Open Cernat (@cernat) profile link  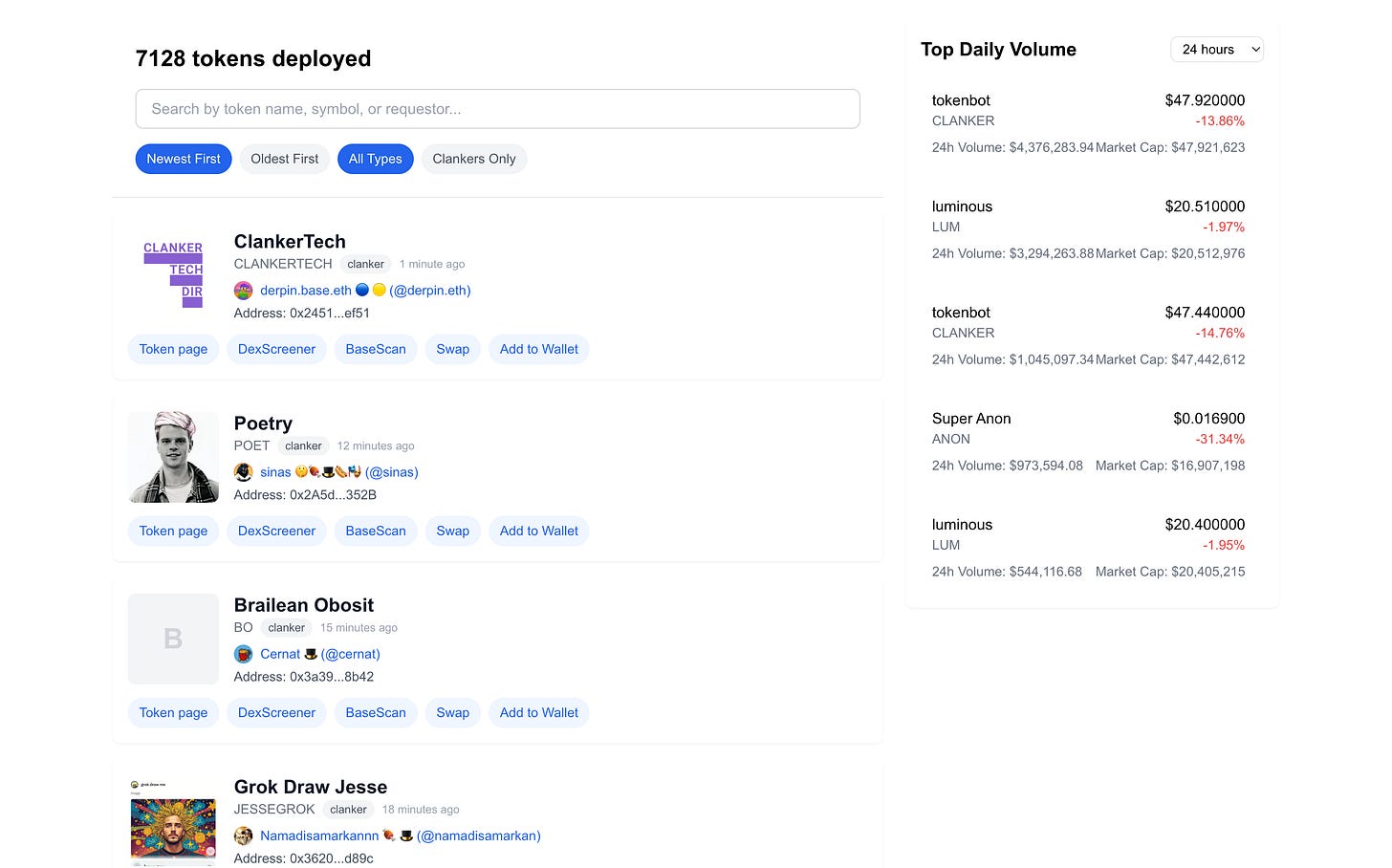tap(320, 654)
